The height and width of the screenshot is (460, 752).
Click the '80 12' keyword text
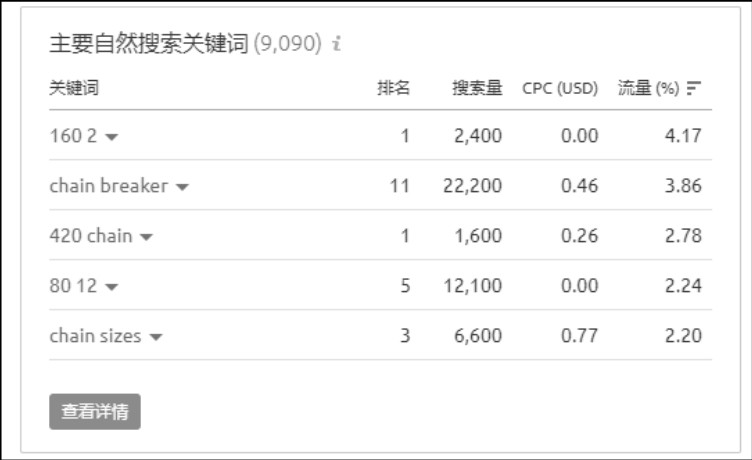[x=73, y=285]
